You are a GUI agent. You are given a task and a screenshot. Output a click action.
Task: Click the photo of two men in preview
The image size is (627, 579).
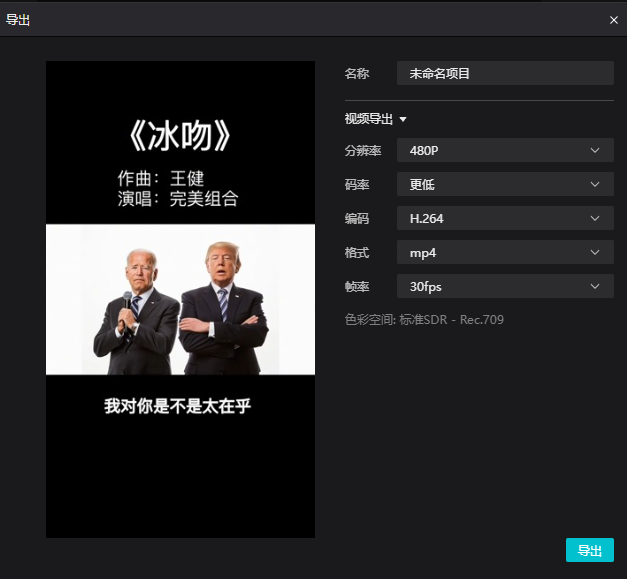180,300
